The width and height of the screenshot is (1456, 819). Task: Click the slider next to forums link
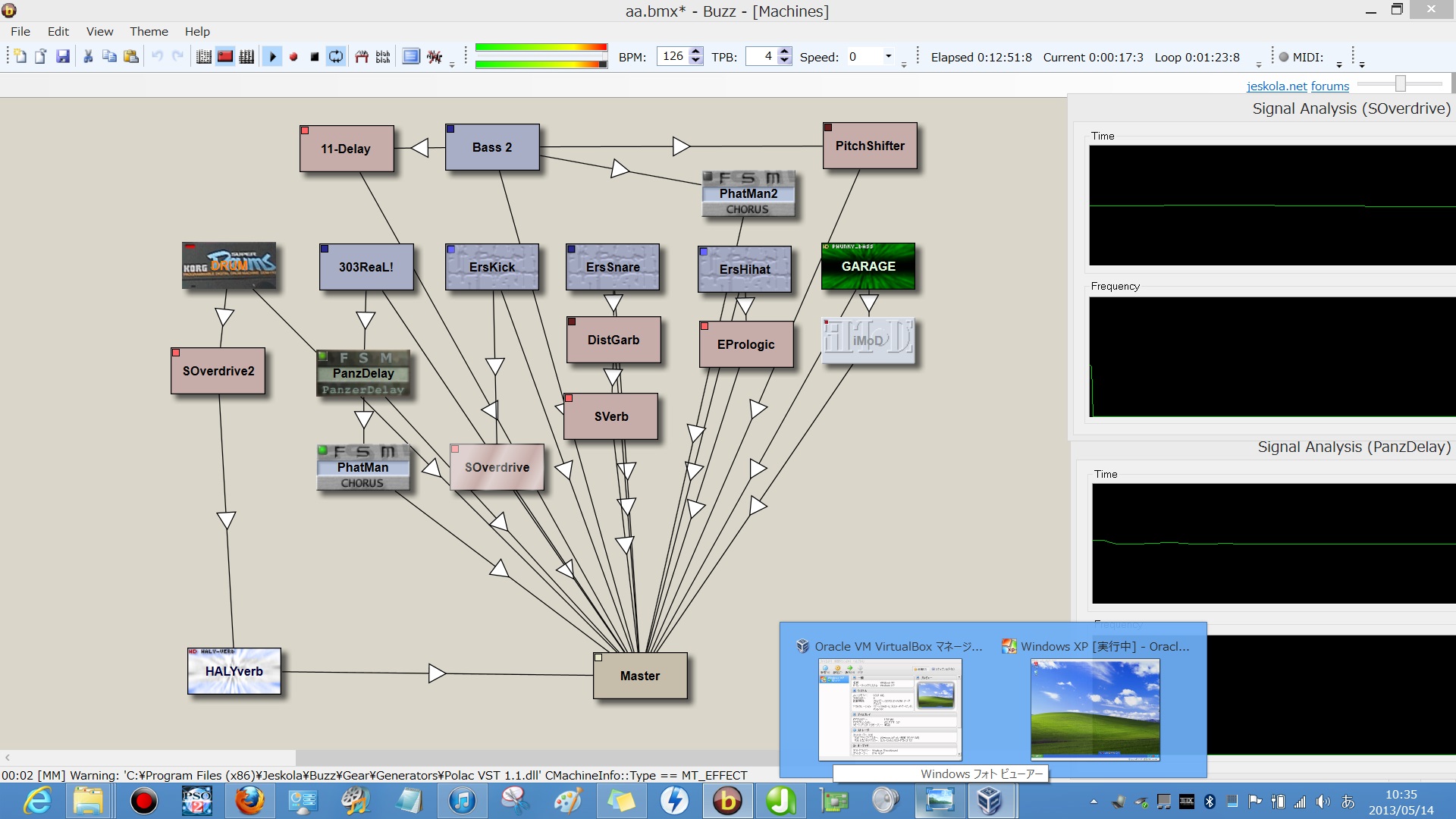click(1400, 83)
